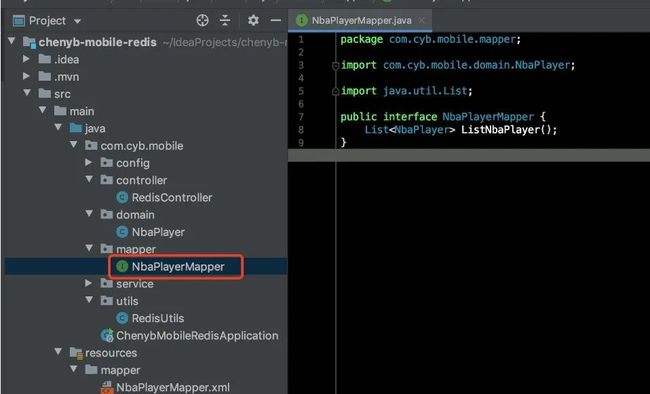650x394 pixels.
Task: Open the Project view dropdown
Action: [x=77, y=21]
